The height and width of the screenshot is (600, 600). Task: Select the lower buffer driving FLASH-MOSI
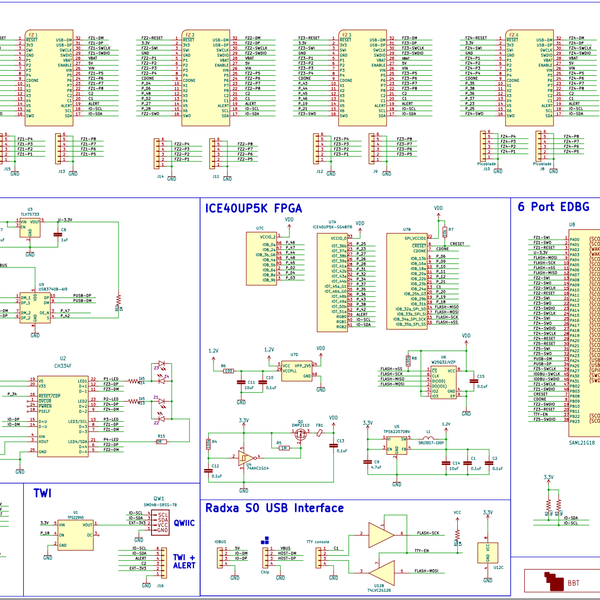click(382, 572)
